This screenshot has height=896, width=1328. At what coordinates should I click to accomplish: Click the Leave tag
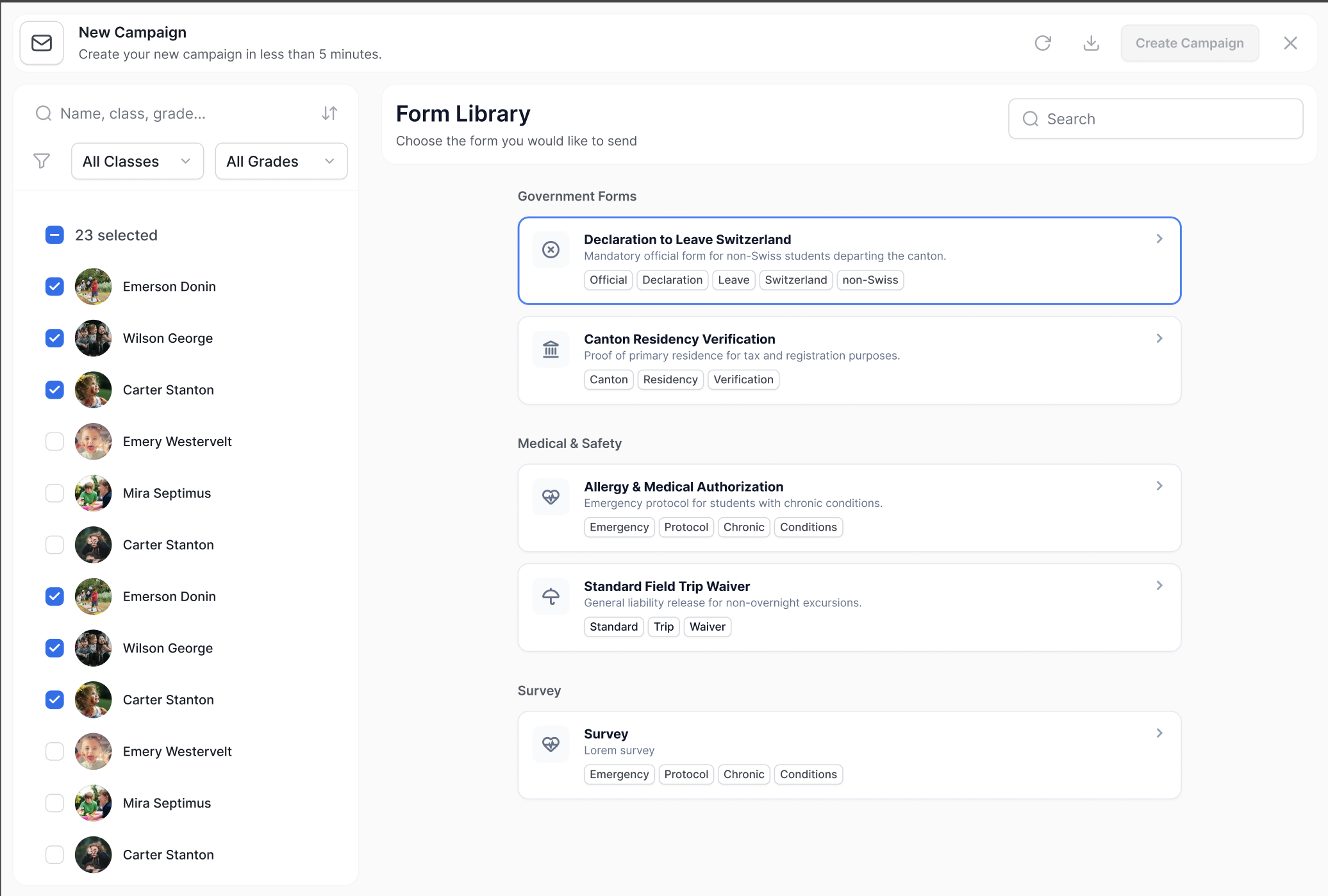(x=733, y=280)
